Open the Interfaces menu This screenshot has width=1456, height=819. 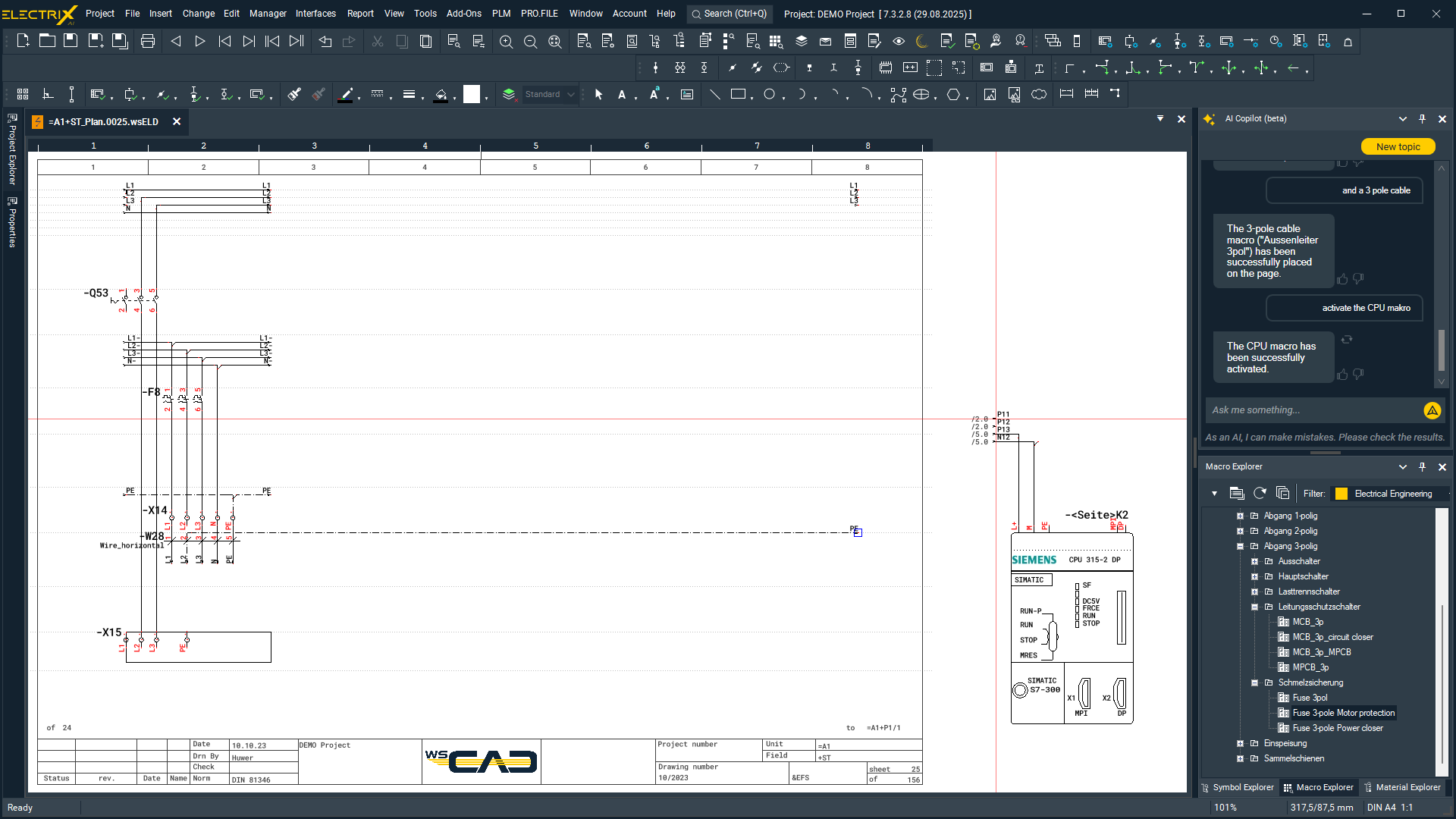point(315,13)
